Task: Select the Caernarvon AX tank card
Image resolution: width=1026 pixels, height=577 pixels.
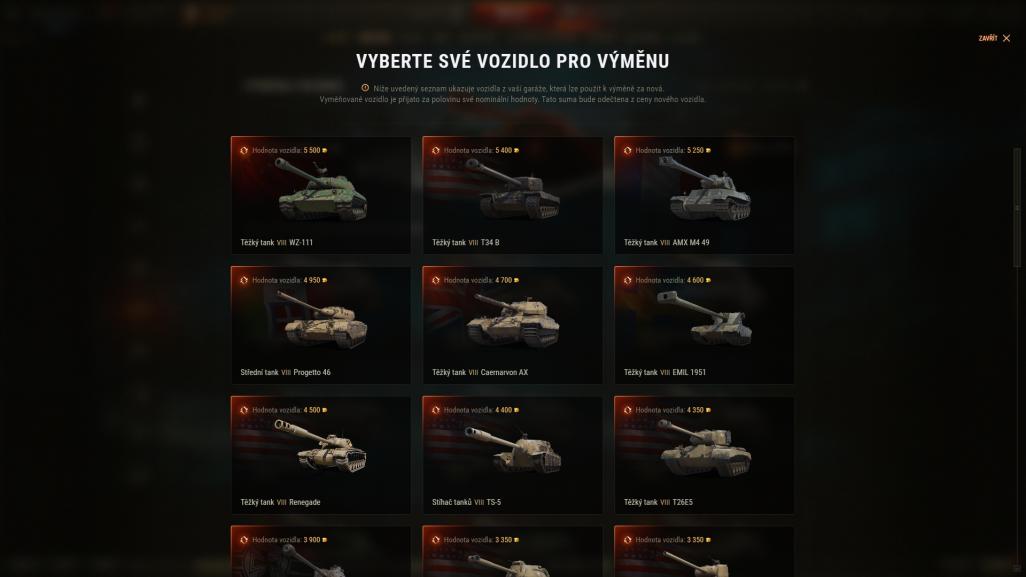Action: click(x=512, y=325)
